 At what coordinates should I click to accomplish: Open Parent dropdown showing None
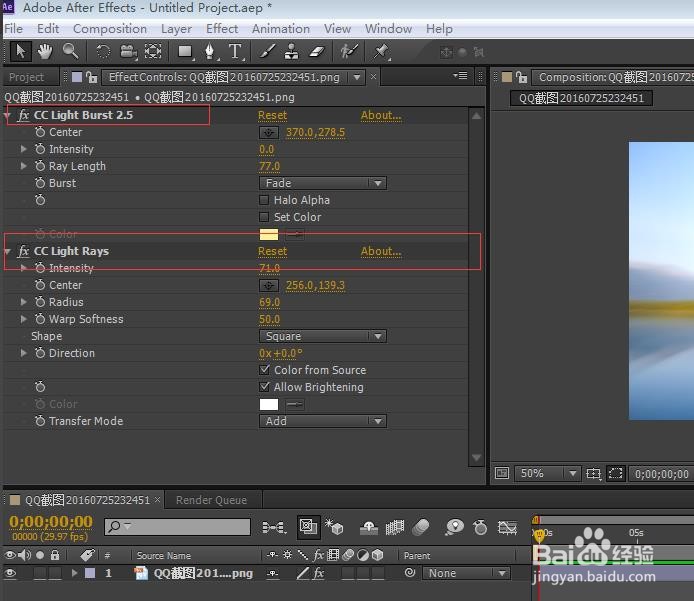[x=466, y=574]
